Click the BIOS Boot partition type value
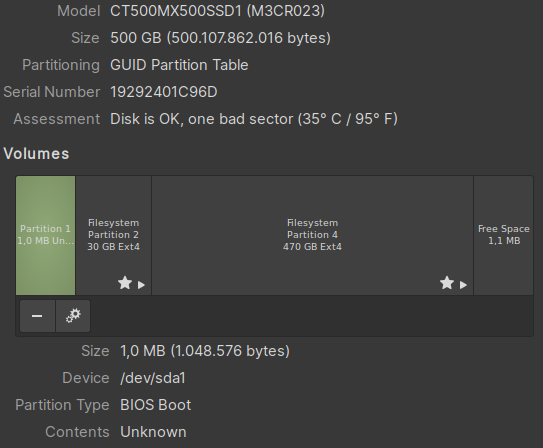This screenshot has height=448, width=543. click(155, 405)
